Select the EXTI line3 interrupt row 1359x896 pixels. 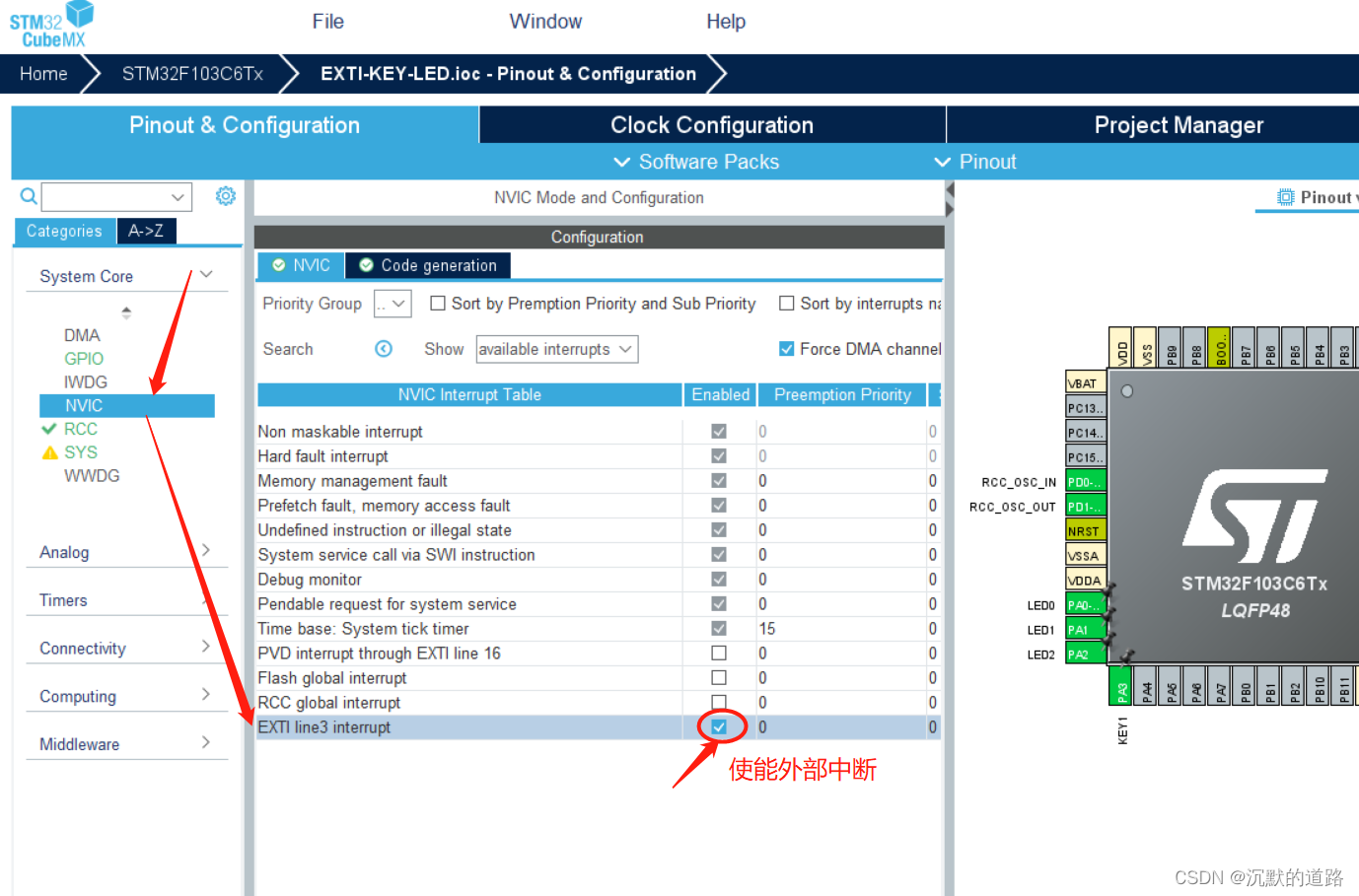599,727
